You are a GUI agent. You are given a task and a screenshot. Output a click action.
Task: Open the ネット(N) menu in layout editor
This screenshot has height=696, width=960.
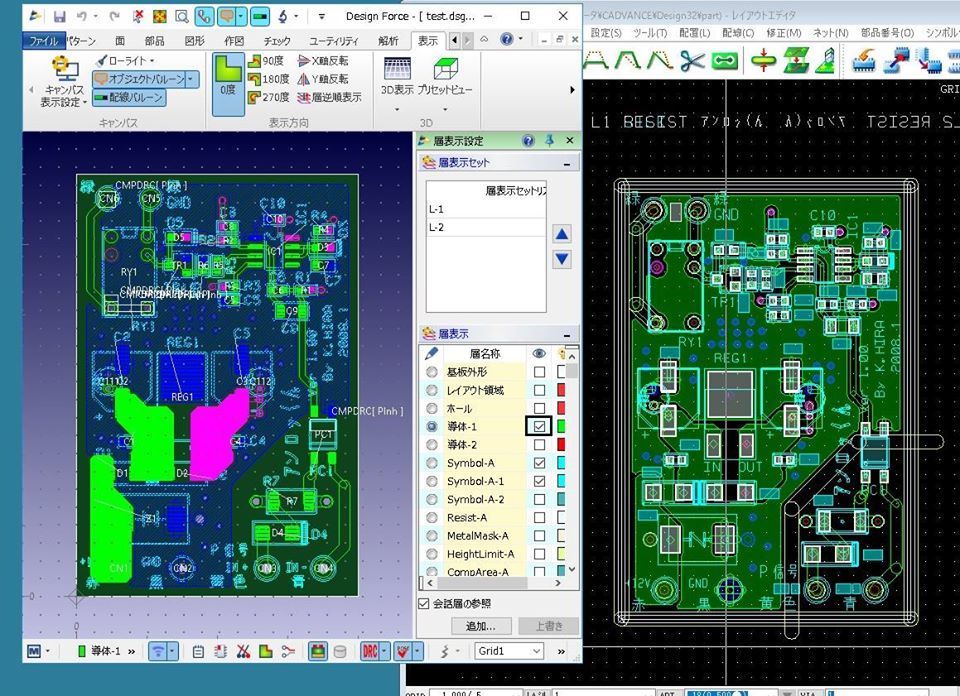(830, 32)
